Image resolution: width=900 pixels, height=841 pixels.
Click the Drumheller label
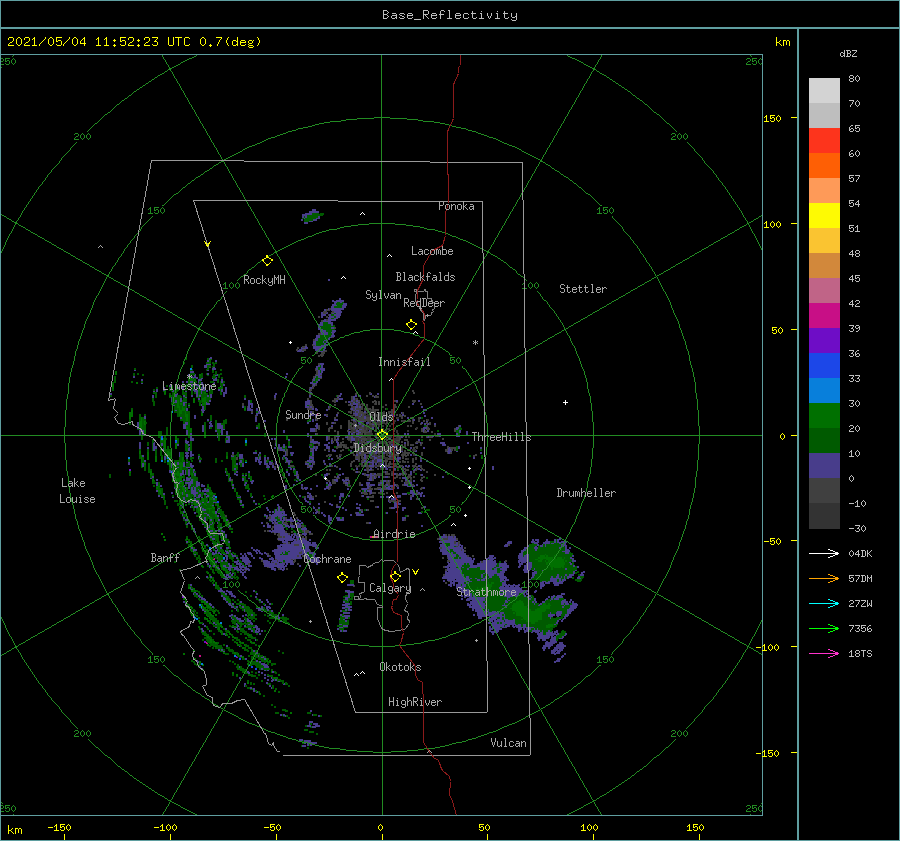click(x=586, y=493)
